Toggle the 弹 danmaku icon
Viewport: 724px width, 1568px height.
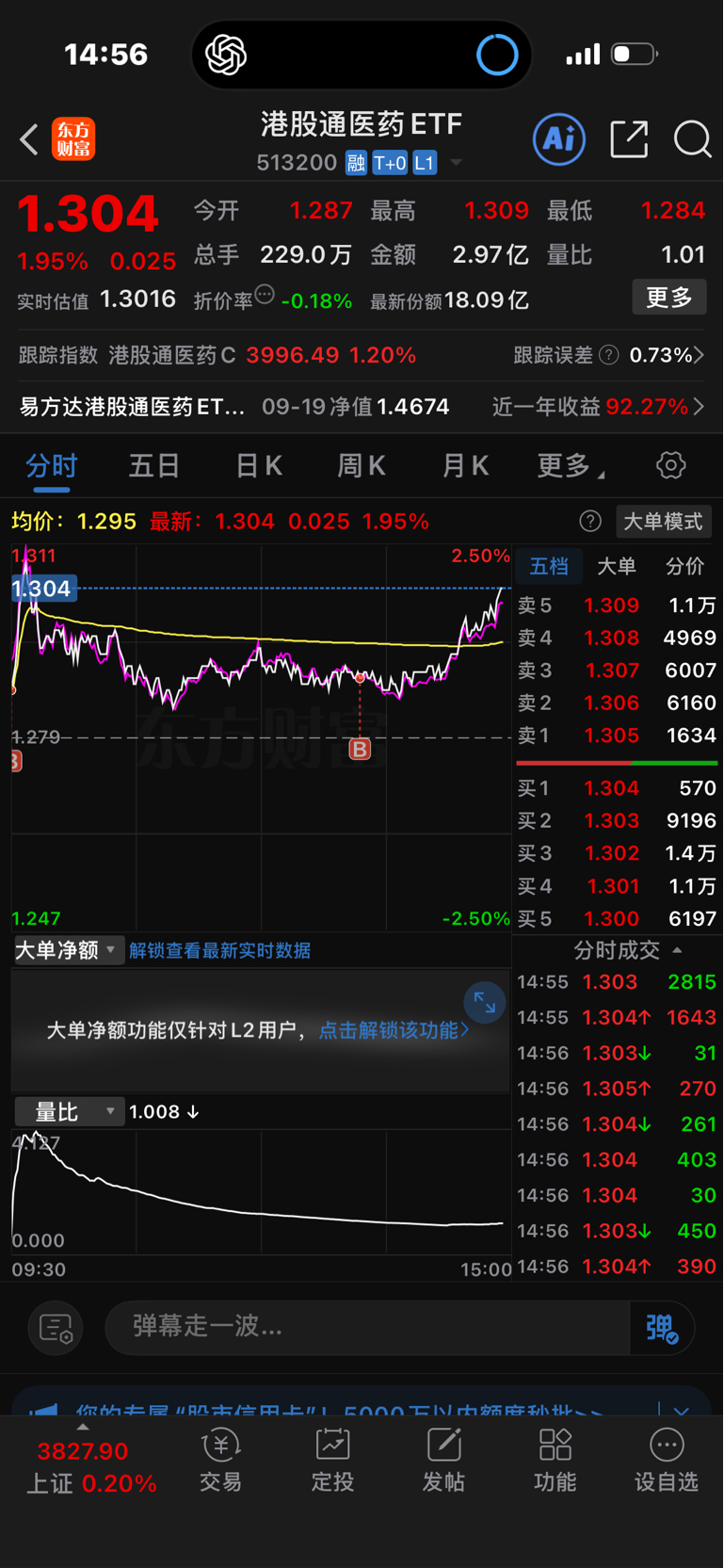[x=662, y=1328]
